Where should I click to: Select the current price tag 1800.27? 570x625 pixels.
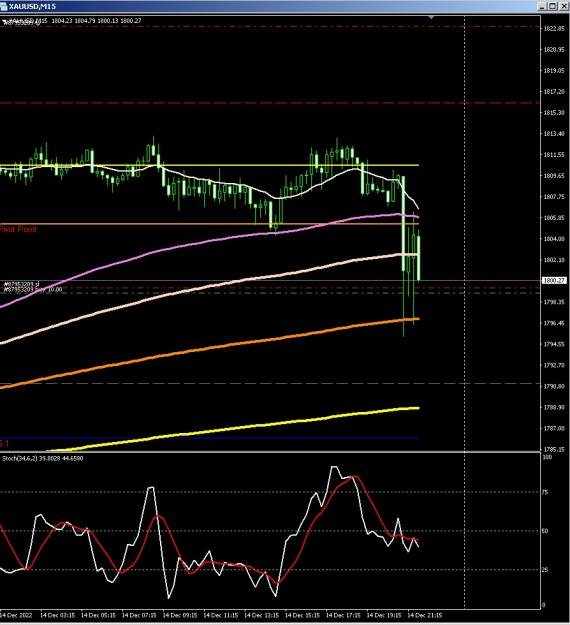click(554, 281)
